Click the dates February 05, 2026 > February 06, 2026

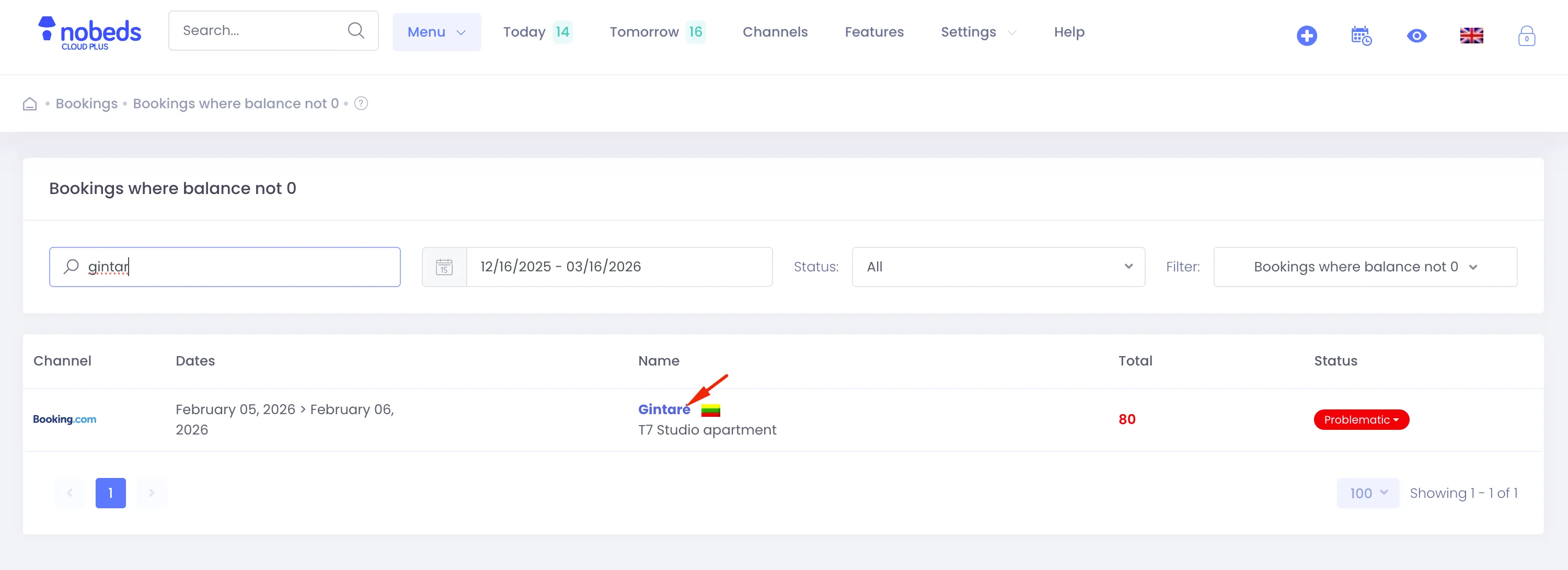click(285, 419)
